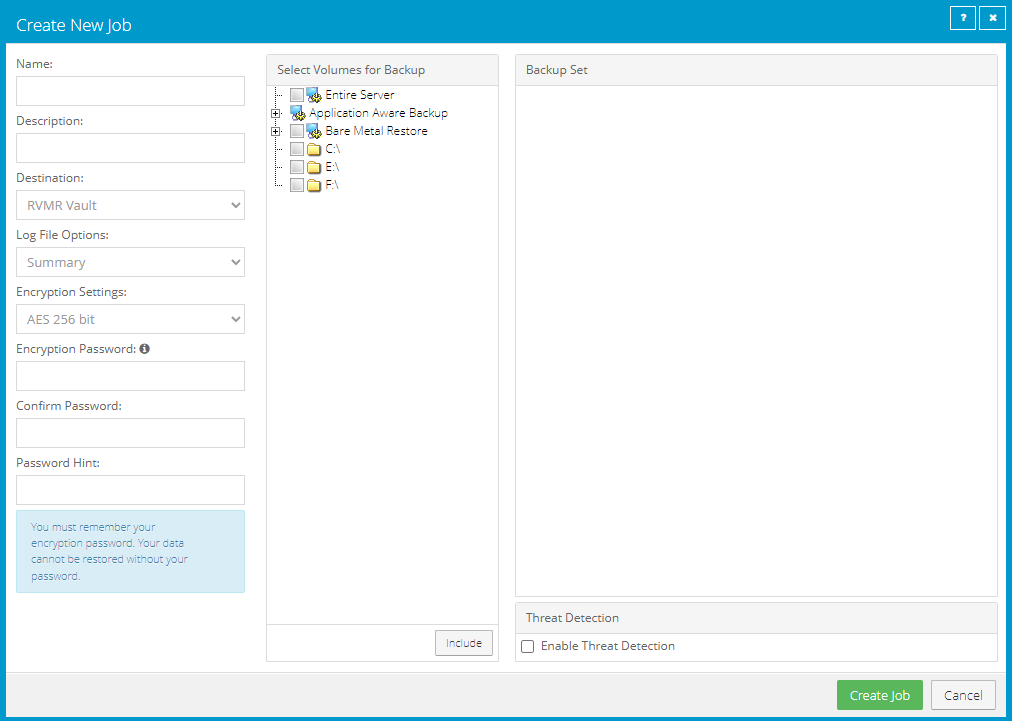Click the Entire Server computer icon
The height and width of the screenshot is (721, 1012).
point(315,94)
